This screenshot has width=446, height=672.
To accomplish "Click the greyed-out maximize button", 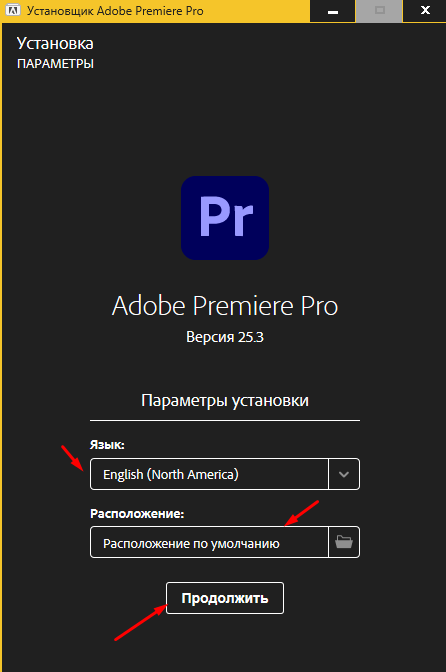I will point(379,11).
